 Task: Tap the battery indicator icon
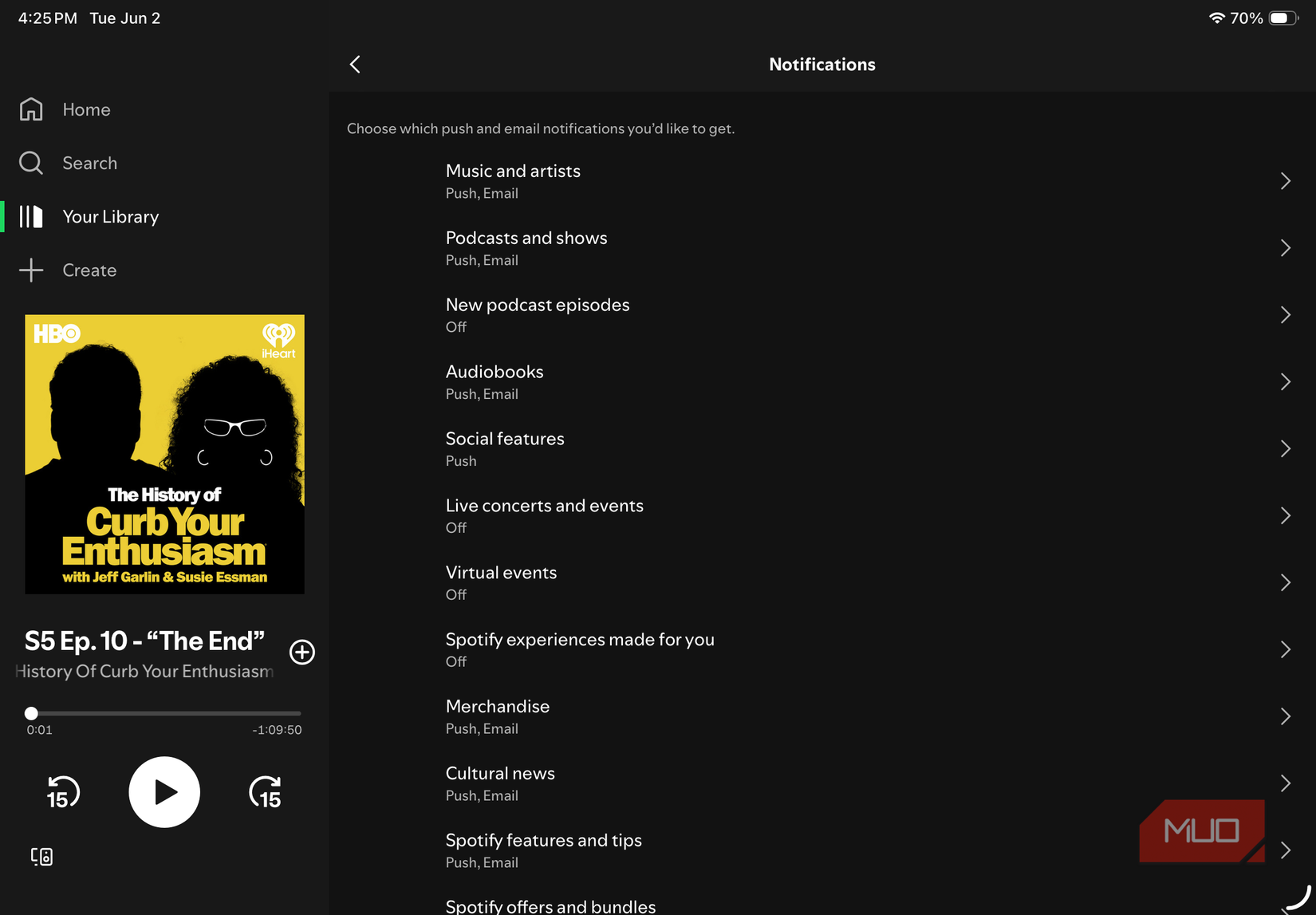(1283, 18)
